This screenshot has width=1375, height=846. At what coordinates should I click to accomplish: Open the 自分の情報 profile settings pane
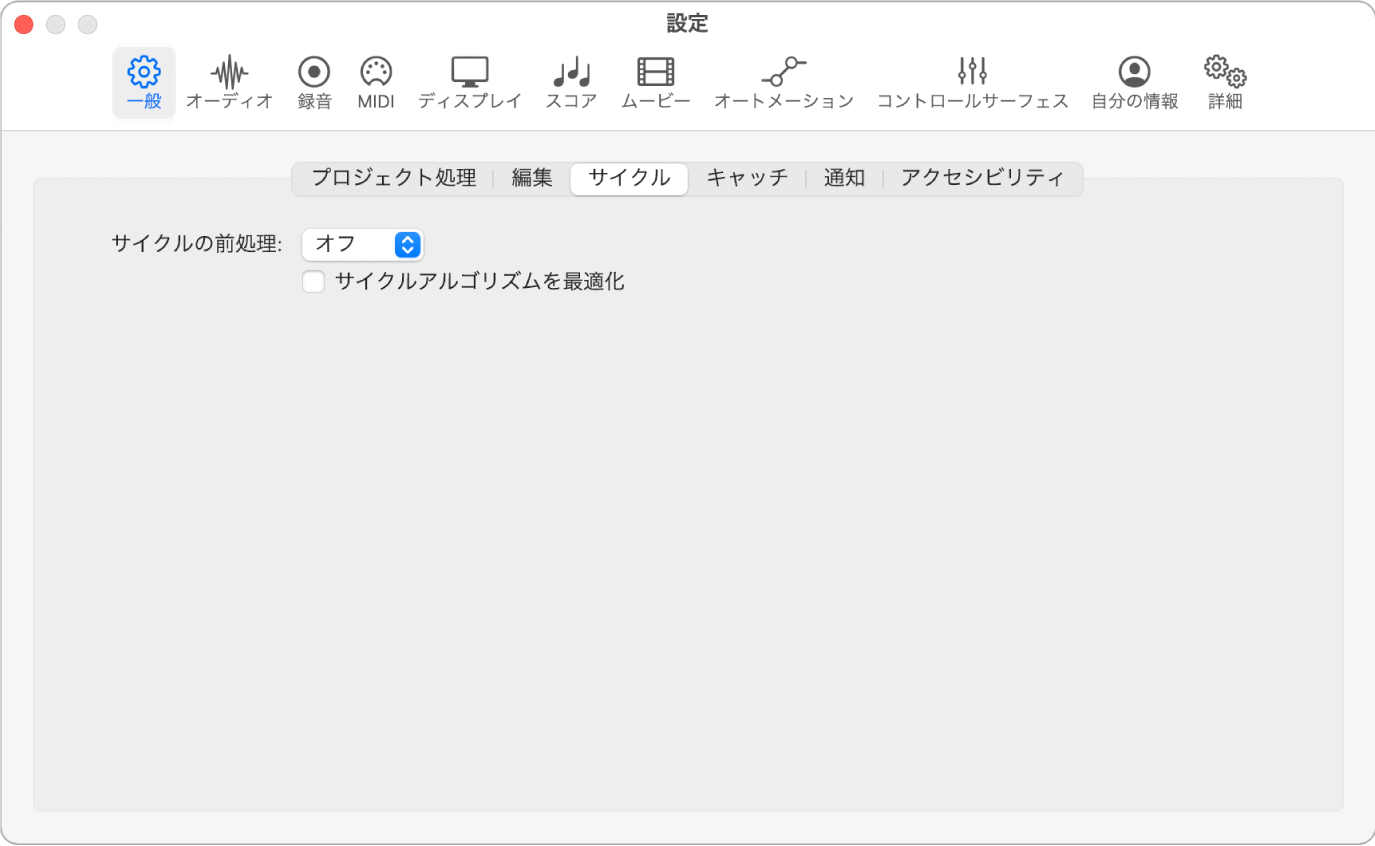(1134, 83)
